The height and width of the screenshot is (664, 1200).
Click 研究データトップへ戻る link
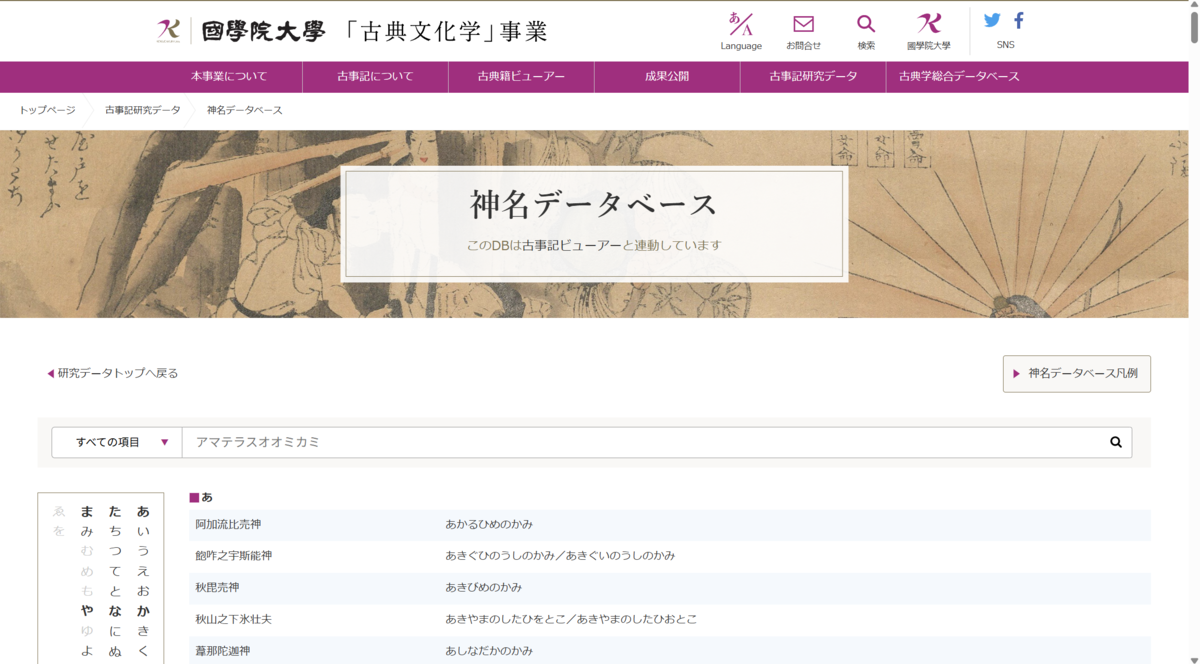pos(113,373)
